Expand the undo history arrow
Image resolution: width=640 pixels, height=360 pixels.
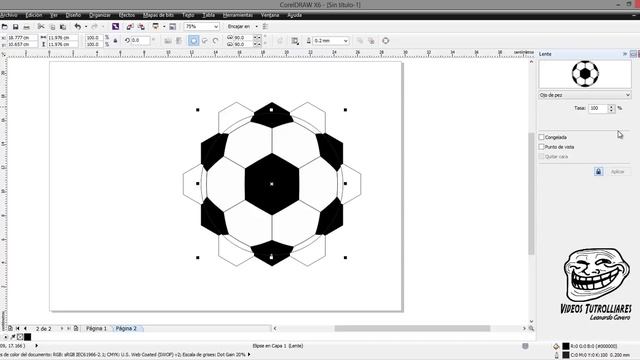pyautogui.click(x=86, y=27)
